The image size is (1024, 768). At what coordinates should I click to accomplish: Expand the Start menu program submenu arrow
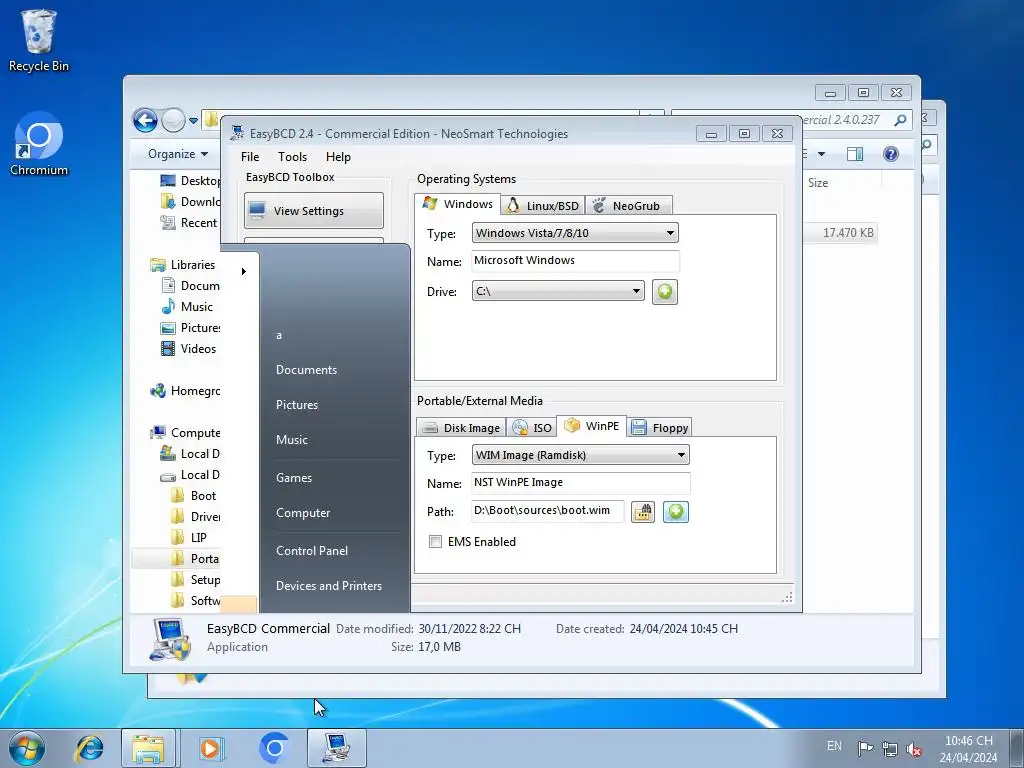click(244, 271)
